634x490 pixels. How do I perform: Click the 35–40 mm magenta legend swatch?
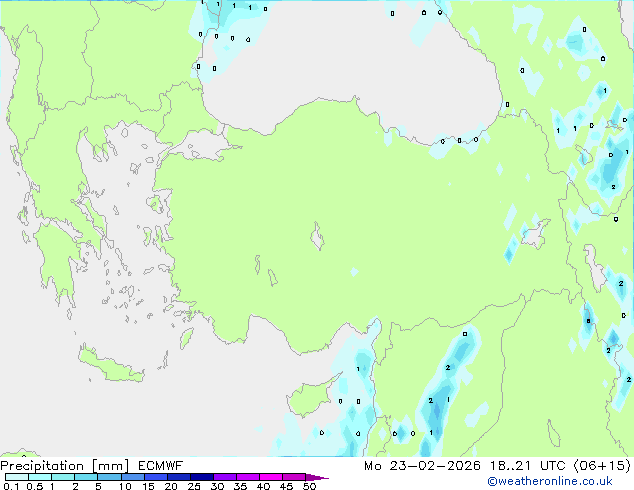tap(247, 477)
